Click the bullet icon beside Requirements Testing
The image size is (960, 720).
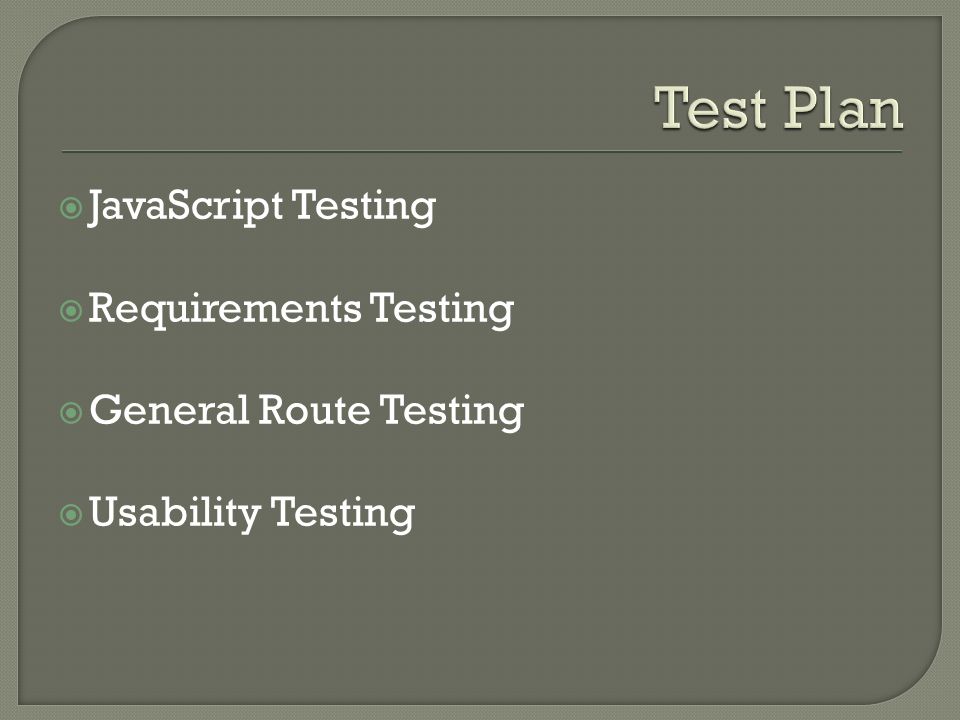(x=71, y=311)
